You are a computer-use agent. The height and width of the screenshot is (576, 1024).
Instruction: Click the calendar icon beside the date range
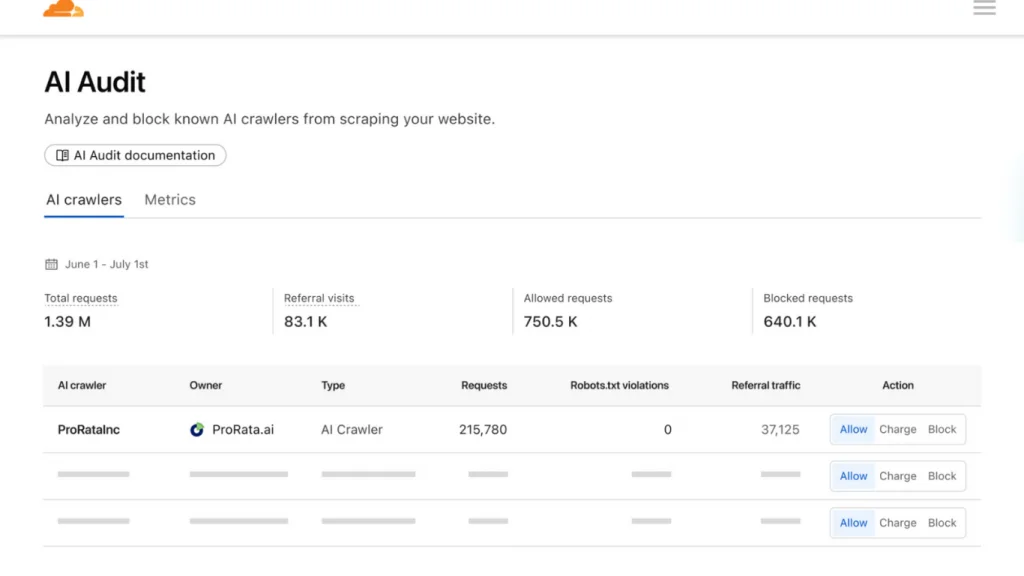pyautogui.click(x=51, y=263)
